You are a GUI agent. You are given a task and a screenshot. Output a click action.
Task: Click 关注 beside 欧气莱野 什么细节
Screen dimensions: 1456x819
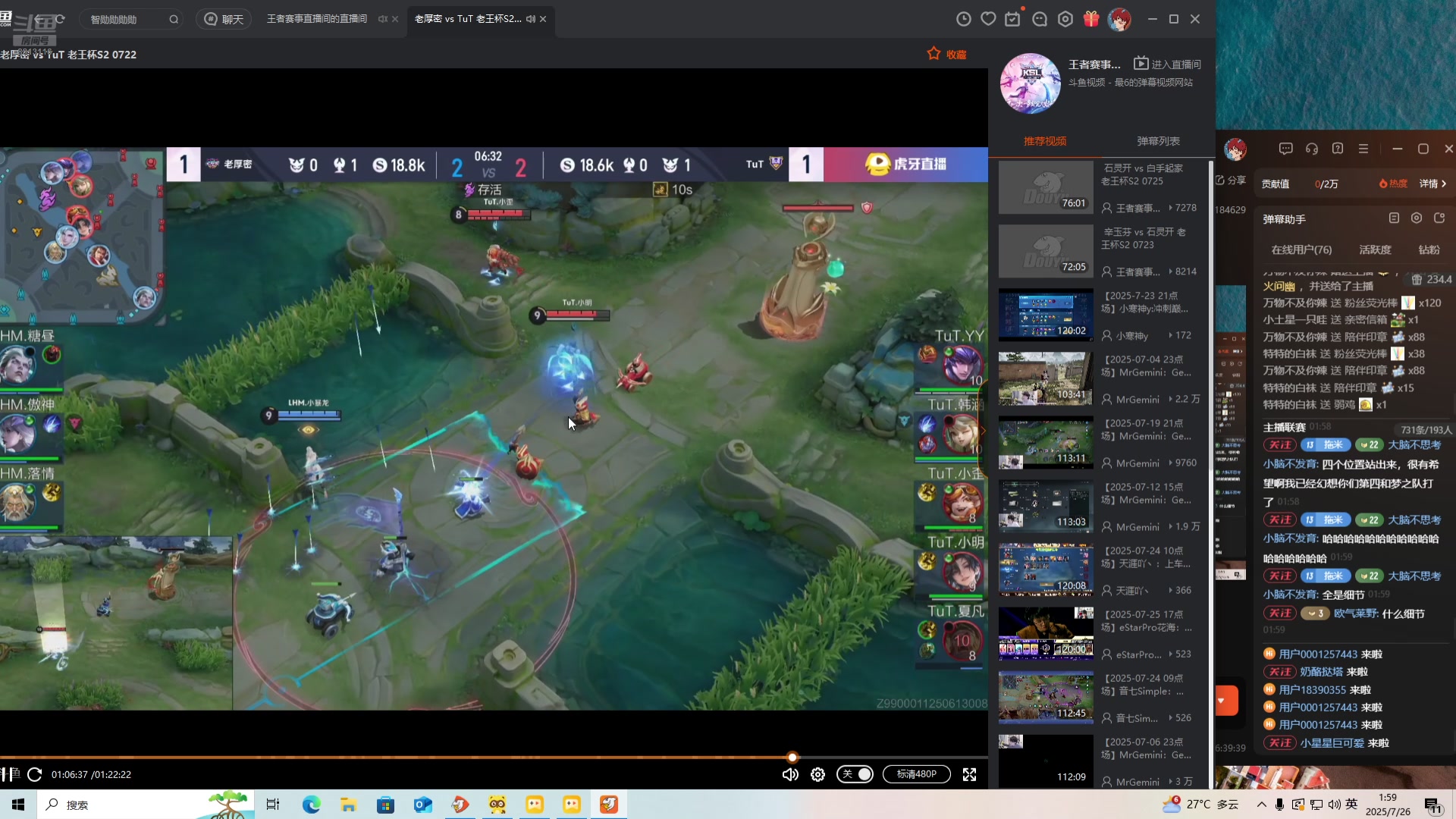(x=1279, y=613)
